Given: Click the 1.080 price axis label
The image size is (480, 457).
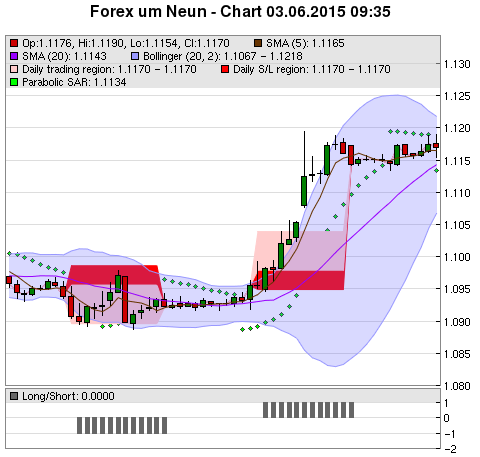Looking at the screenshot, I should tap(457, 386).
